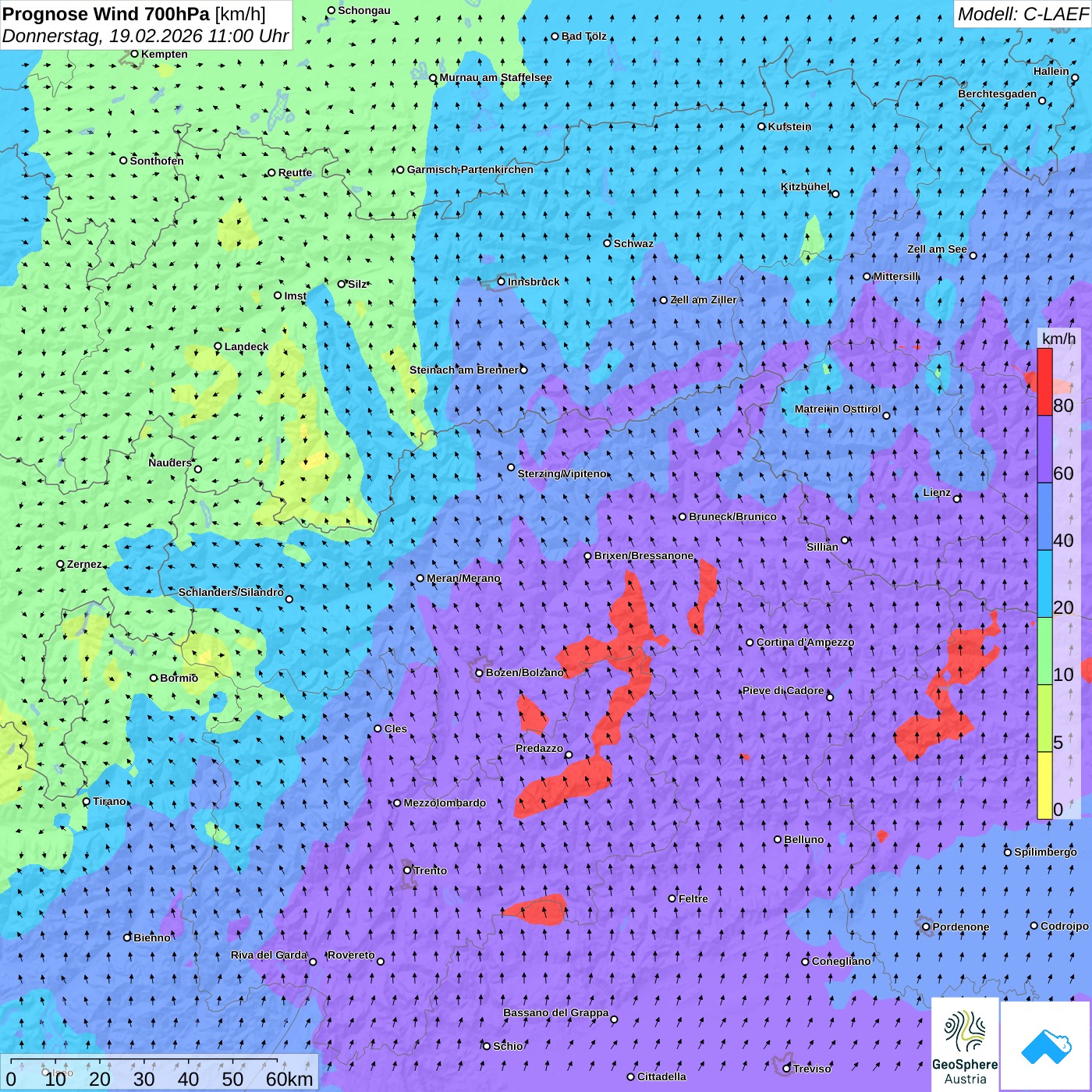Click the 'Codroipo' label

tap(1065, 926)
